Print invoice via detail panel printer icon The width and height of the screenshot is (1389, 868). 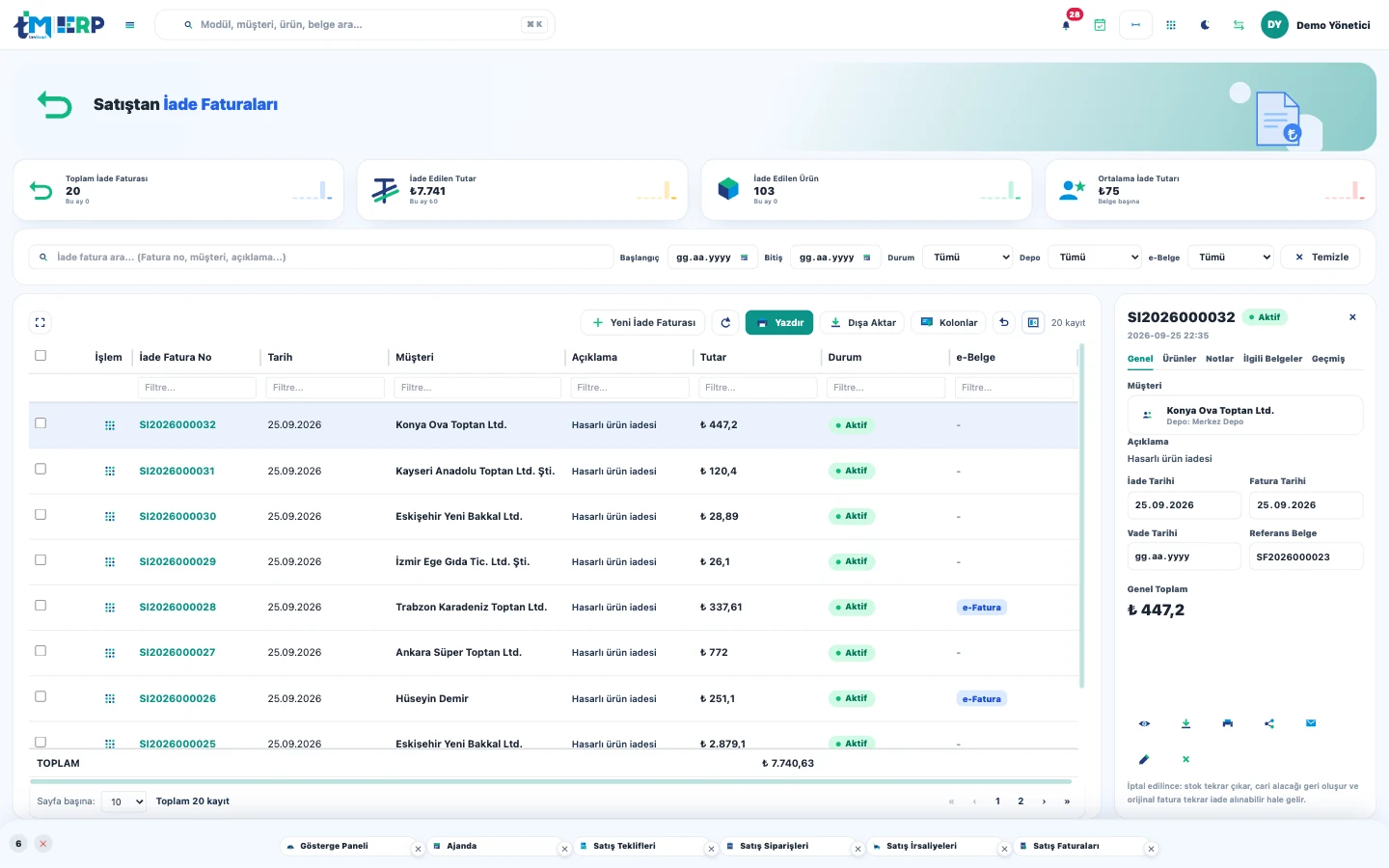pos(1227,723)
